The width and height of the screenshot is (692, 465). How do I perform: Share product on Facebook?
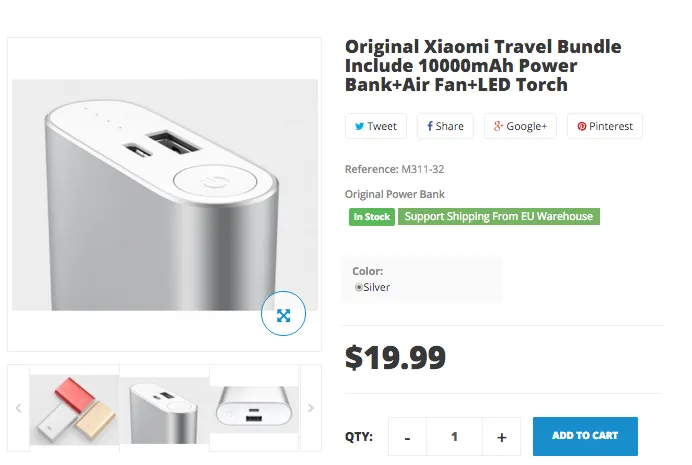pyautogui.click(x=445, y=126)
